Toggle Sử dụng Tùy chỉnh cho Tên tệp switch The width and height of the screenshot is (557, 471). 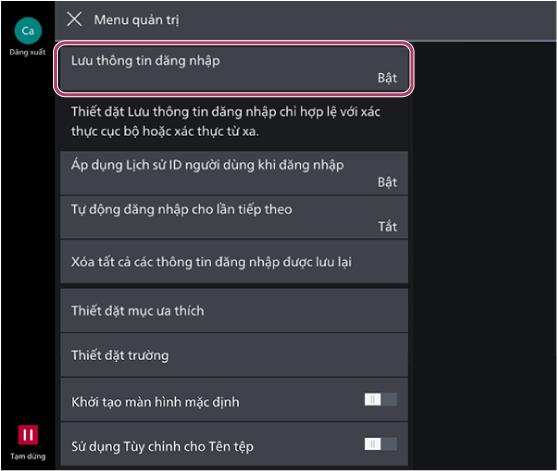380,444
